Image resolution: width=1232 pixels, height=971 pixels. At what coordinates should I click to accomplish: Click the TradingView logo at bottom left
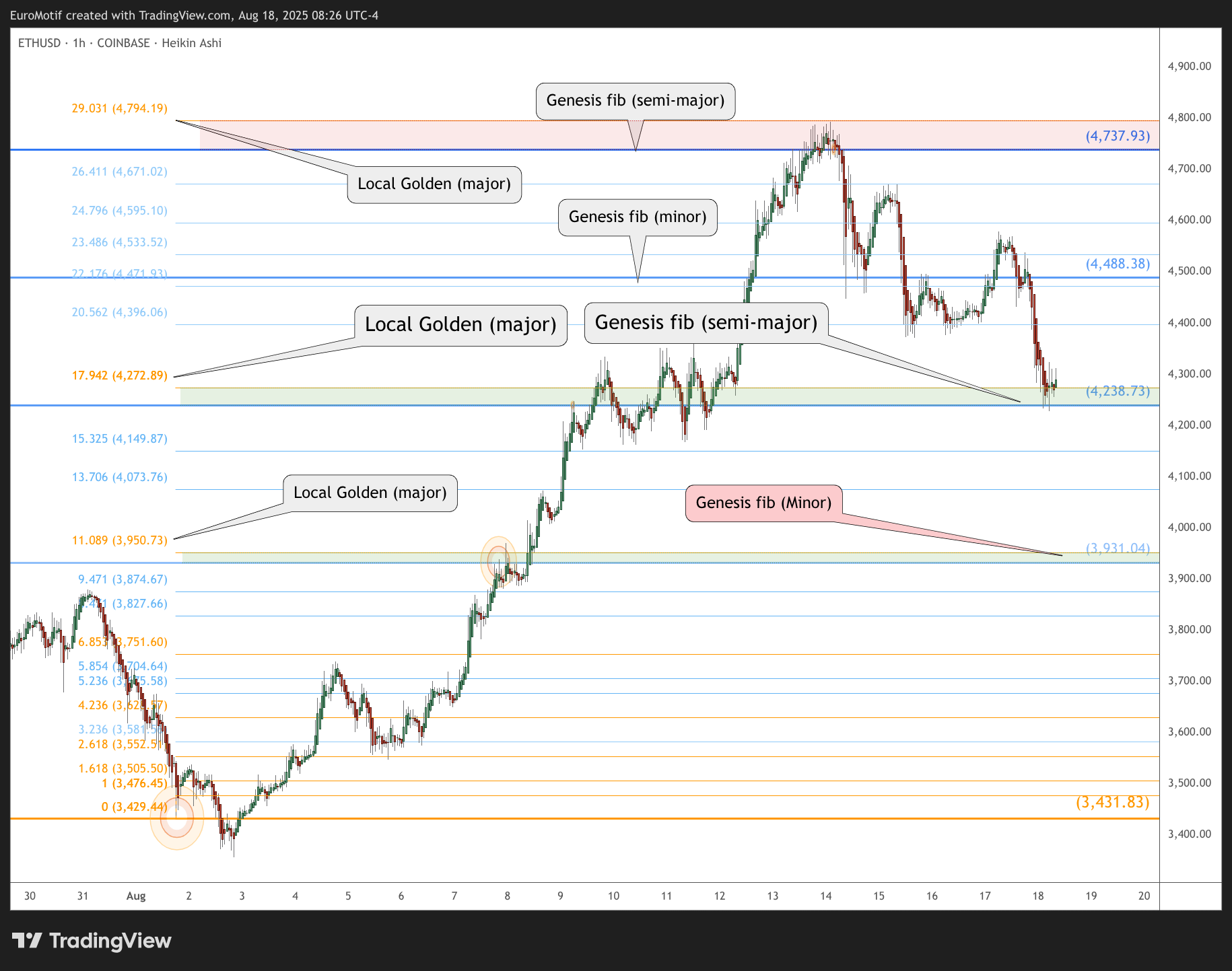(x=92, y=940)
